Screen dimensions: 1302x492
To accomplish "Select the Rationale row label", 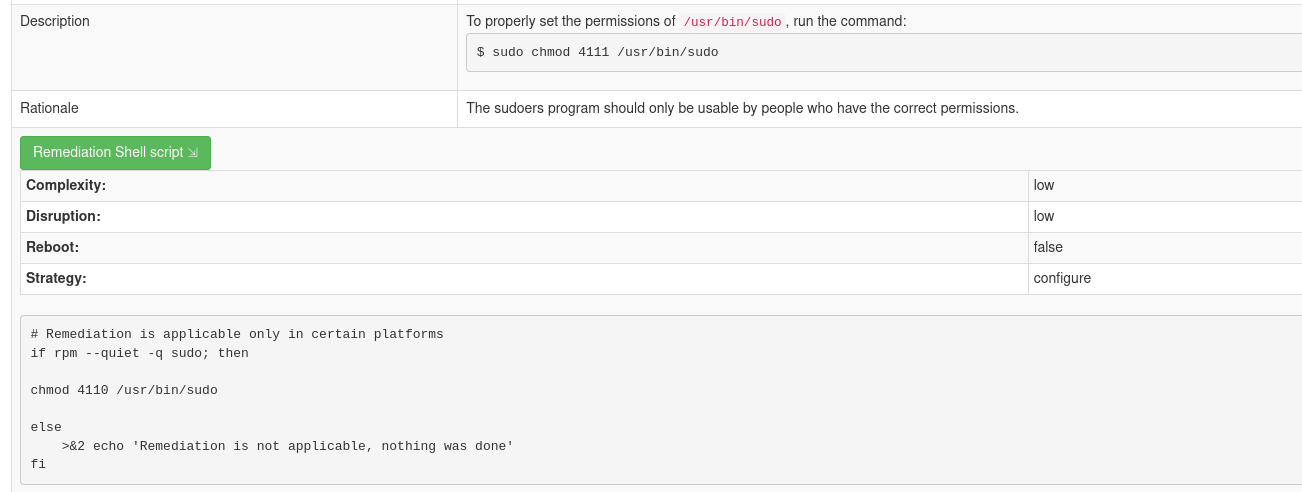I will [x=49, y=108].
